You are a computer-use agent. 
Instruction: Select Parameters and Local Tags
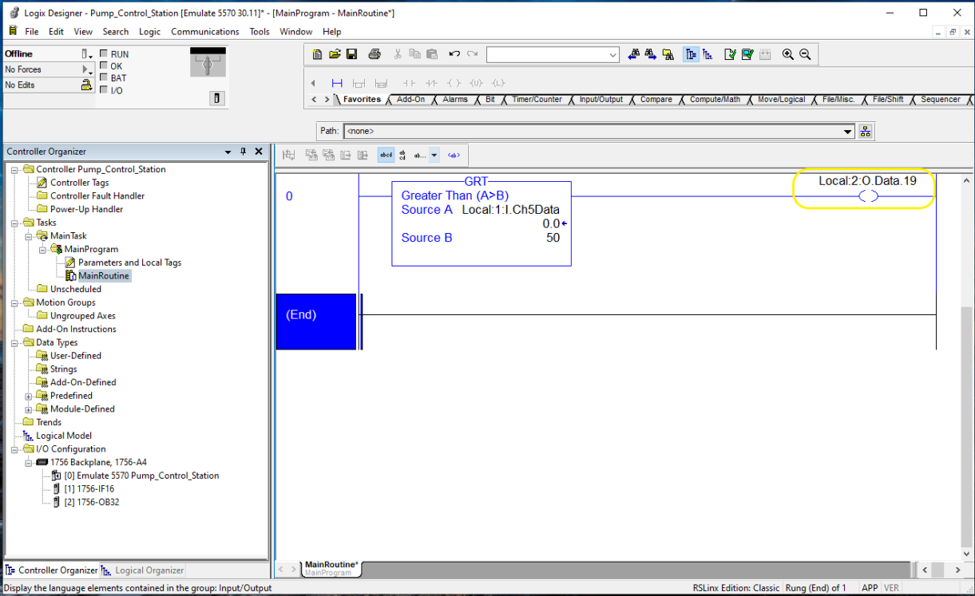pyautogui.click(x=129, y=263)
